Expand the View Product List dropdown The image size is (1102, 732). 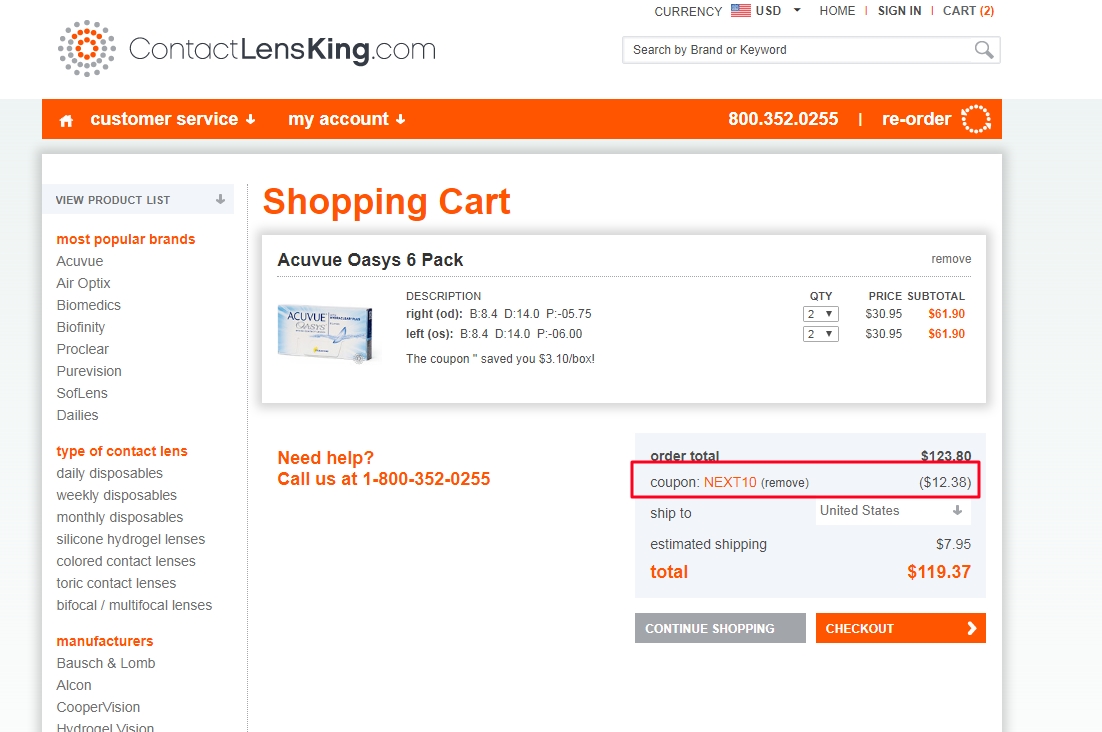[138, 200]
